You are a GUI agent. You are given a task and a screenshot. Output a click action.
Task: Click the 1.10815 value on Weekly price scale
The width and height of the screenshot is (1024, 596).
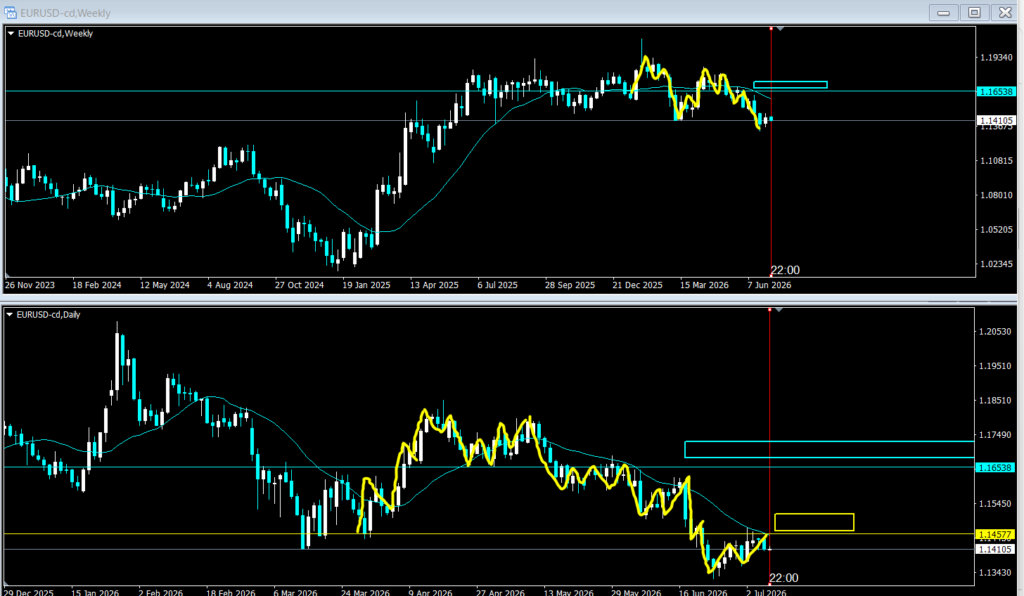[996, 161]
